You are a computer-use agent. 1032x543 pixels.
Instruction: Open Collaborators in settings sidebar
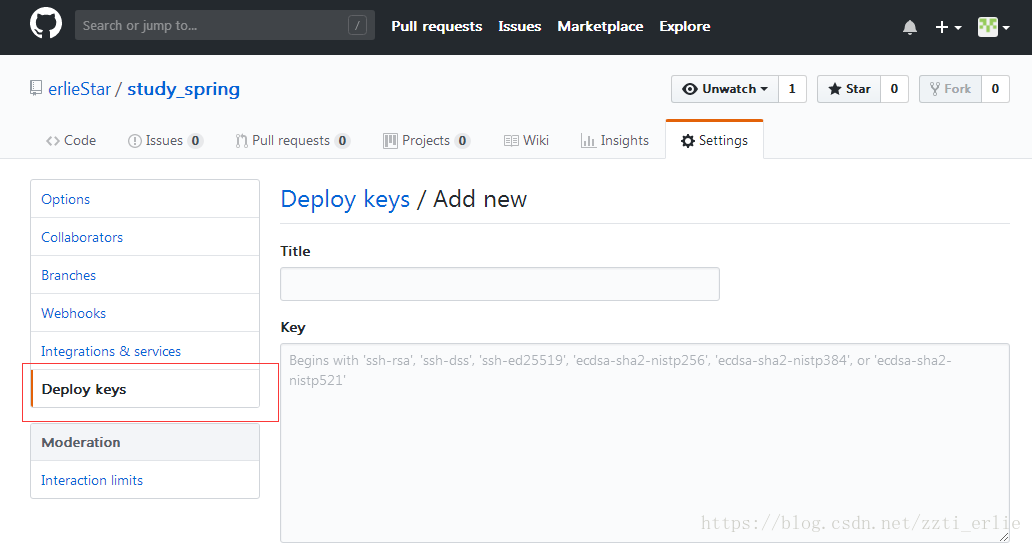pyautogui.click(x=82, y=237)
